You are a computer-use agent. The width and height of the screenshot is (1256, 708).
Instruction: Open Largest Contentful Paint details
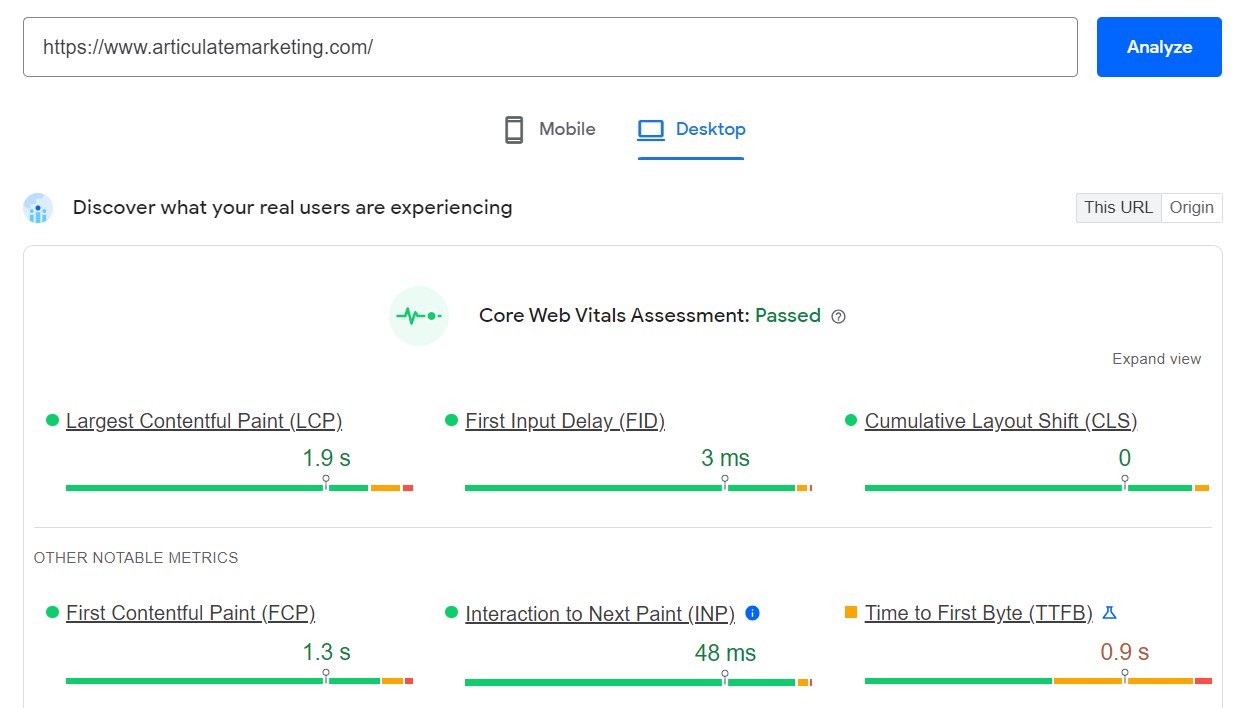point(203,420)
